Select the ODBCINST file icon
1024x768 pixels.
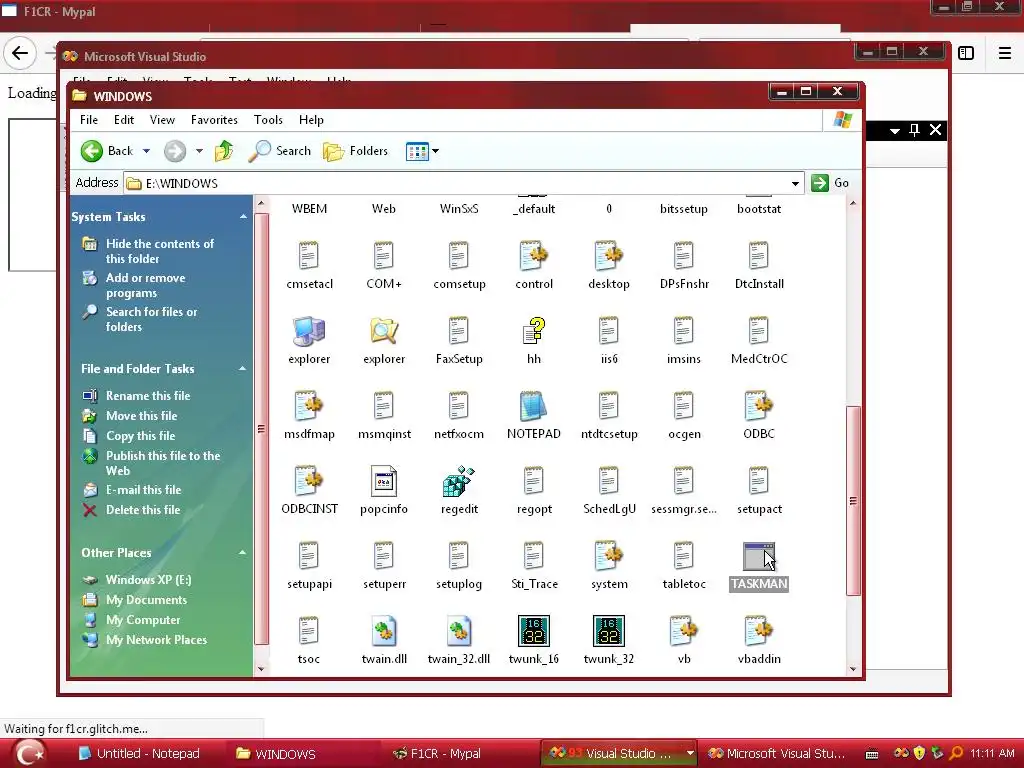pyautogui.click(x=309, y=482)
